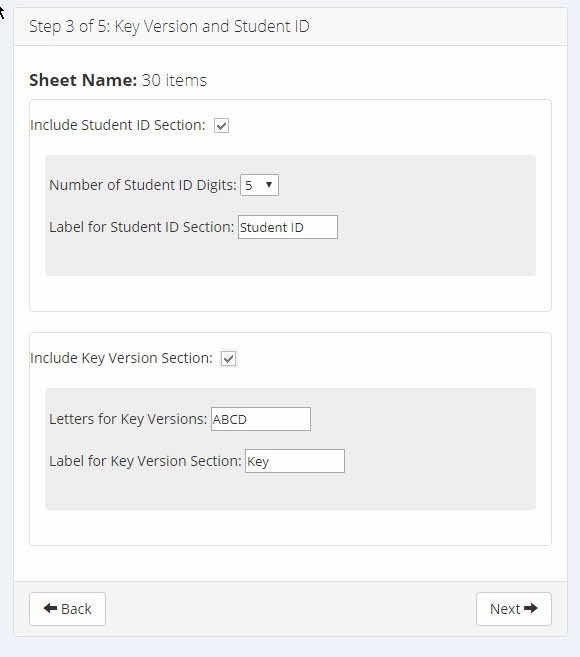The width and height of the screenshot is (580, 657).
Task: Click the 30 items sheet name value
Action: tap(174, 80)
